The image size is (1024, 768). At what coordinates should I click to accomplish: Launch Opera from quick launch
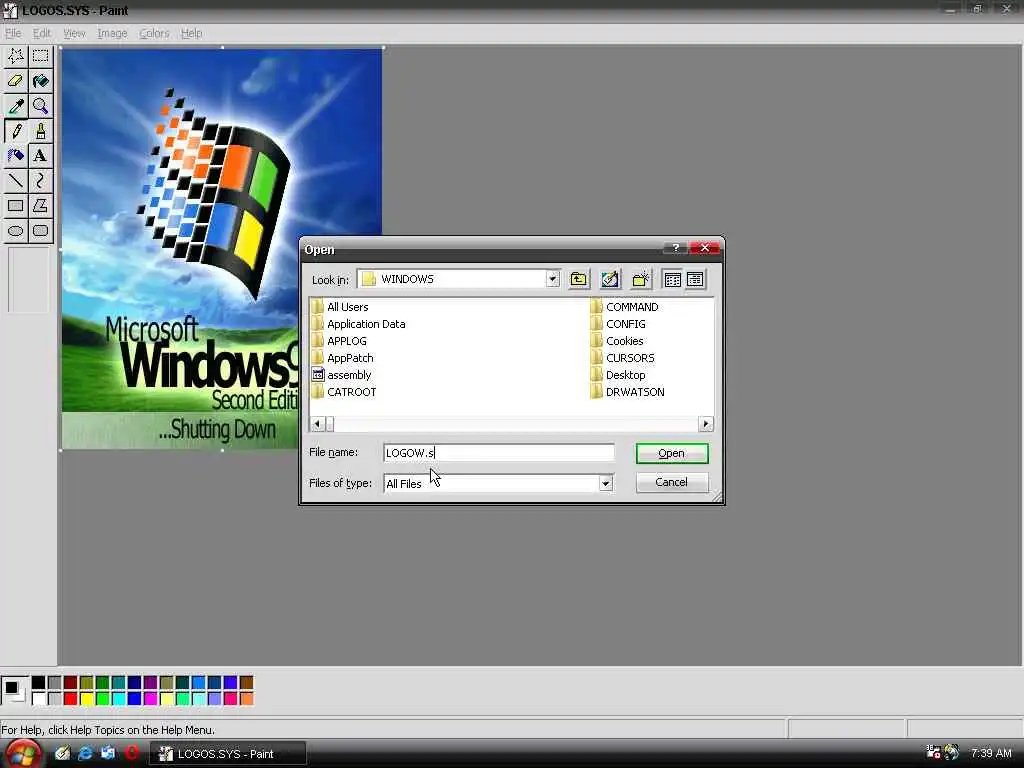coord(131,753)
